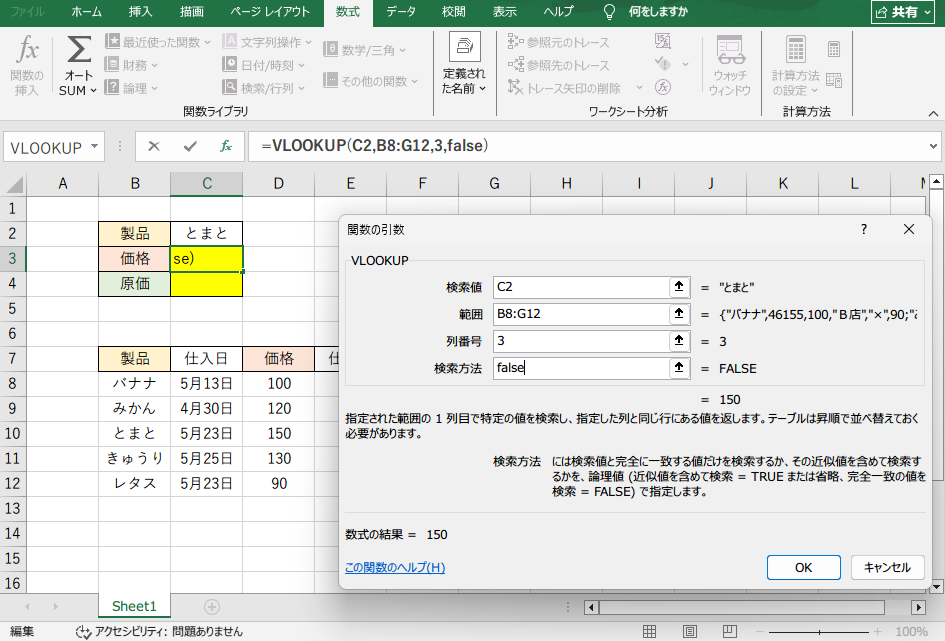Select the Sheet1 worksheet tab
The height and width of the screenshot is (641, 945).
134,606
